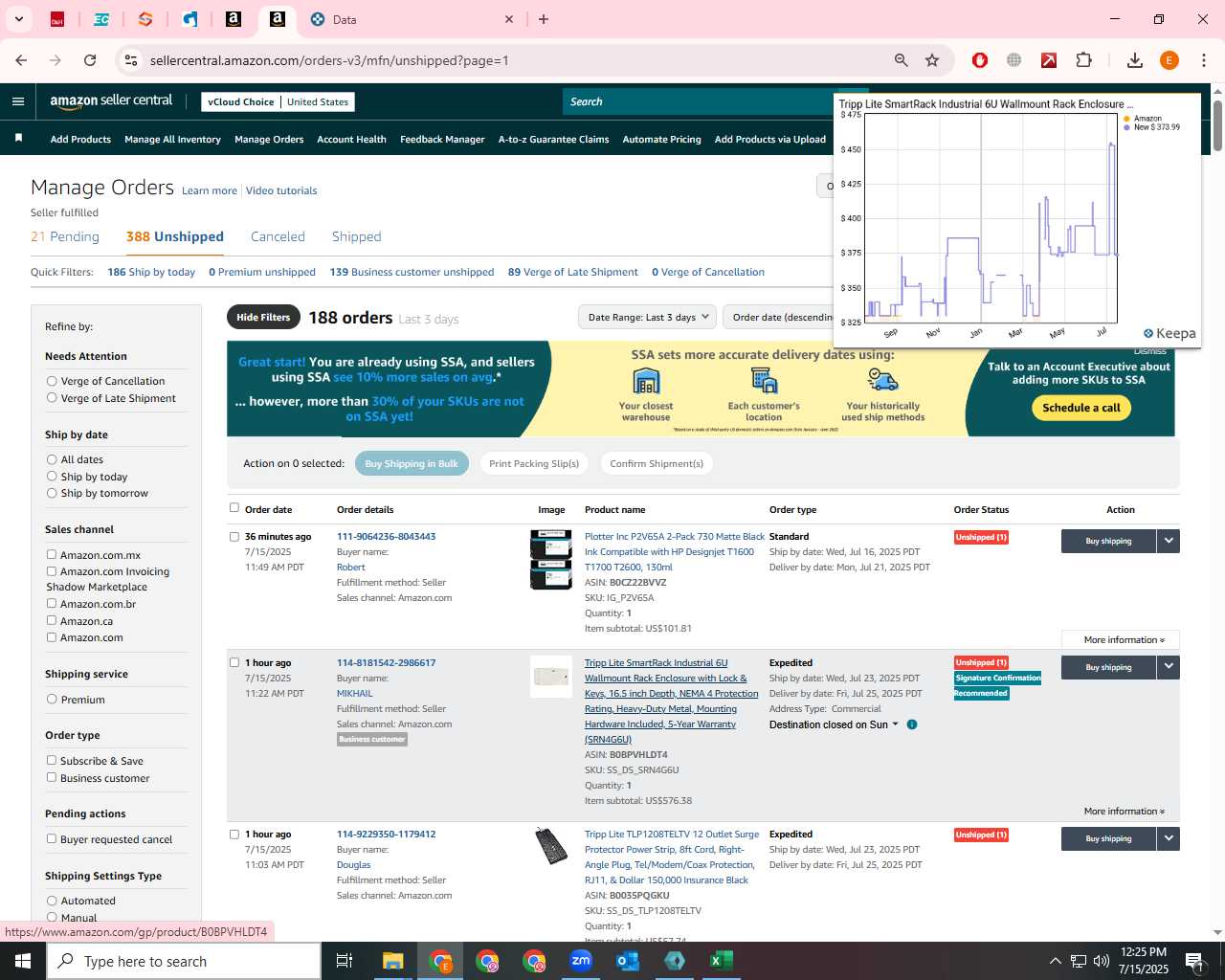
Task: Open the Manage All Inventory menu
Action: pyautogui.click(x=172, y=140)
